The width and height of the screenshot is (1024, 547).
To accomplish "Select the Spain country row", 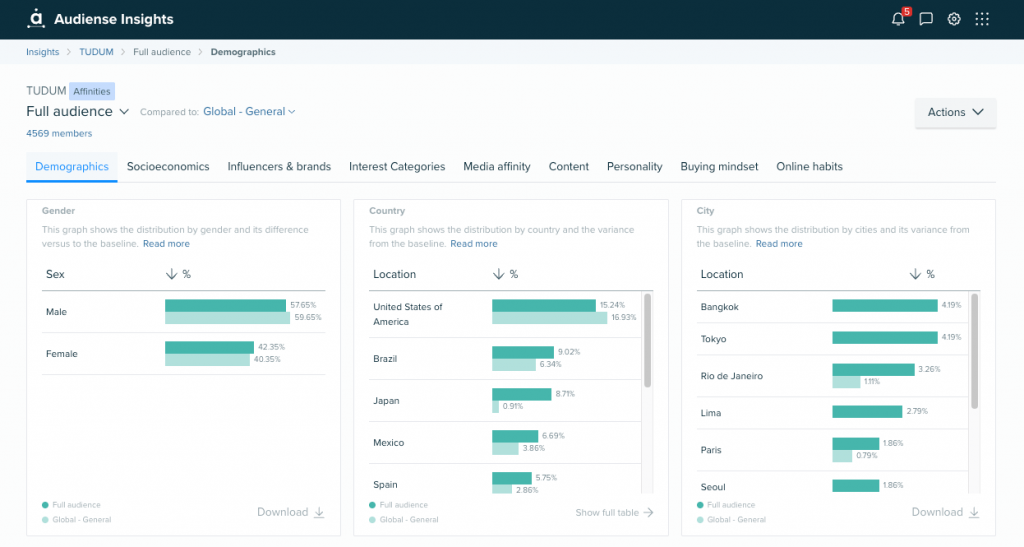I will 505,478.
